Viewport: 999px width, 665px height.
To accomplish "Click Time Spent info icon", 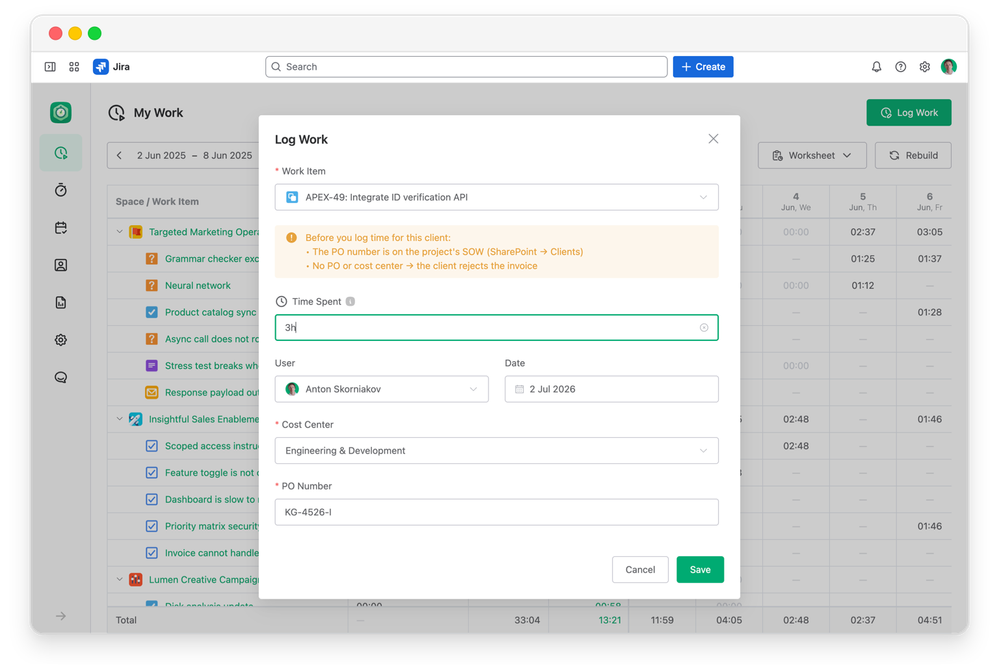I will (x=350, y=301).
